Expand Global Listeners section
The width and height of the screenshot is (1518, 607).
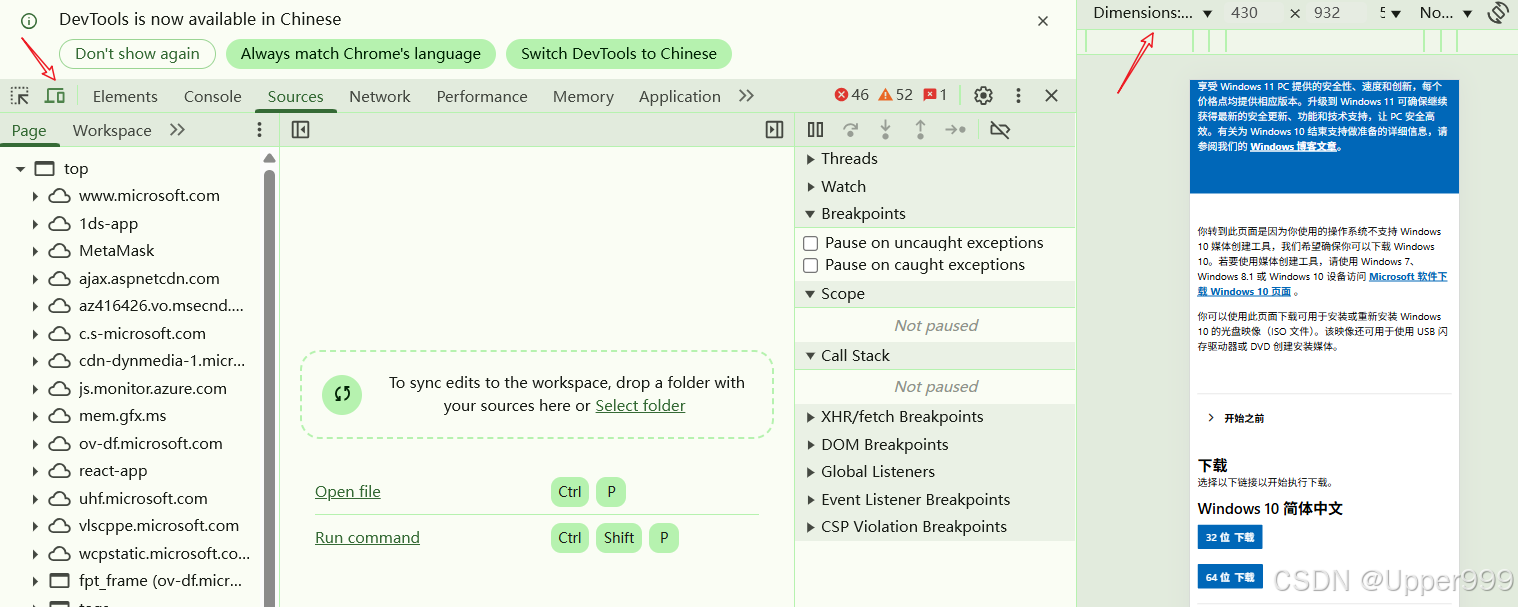click(811, 472)
